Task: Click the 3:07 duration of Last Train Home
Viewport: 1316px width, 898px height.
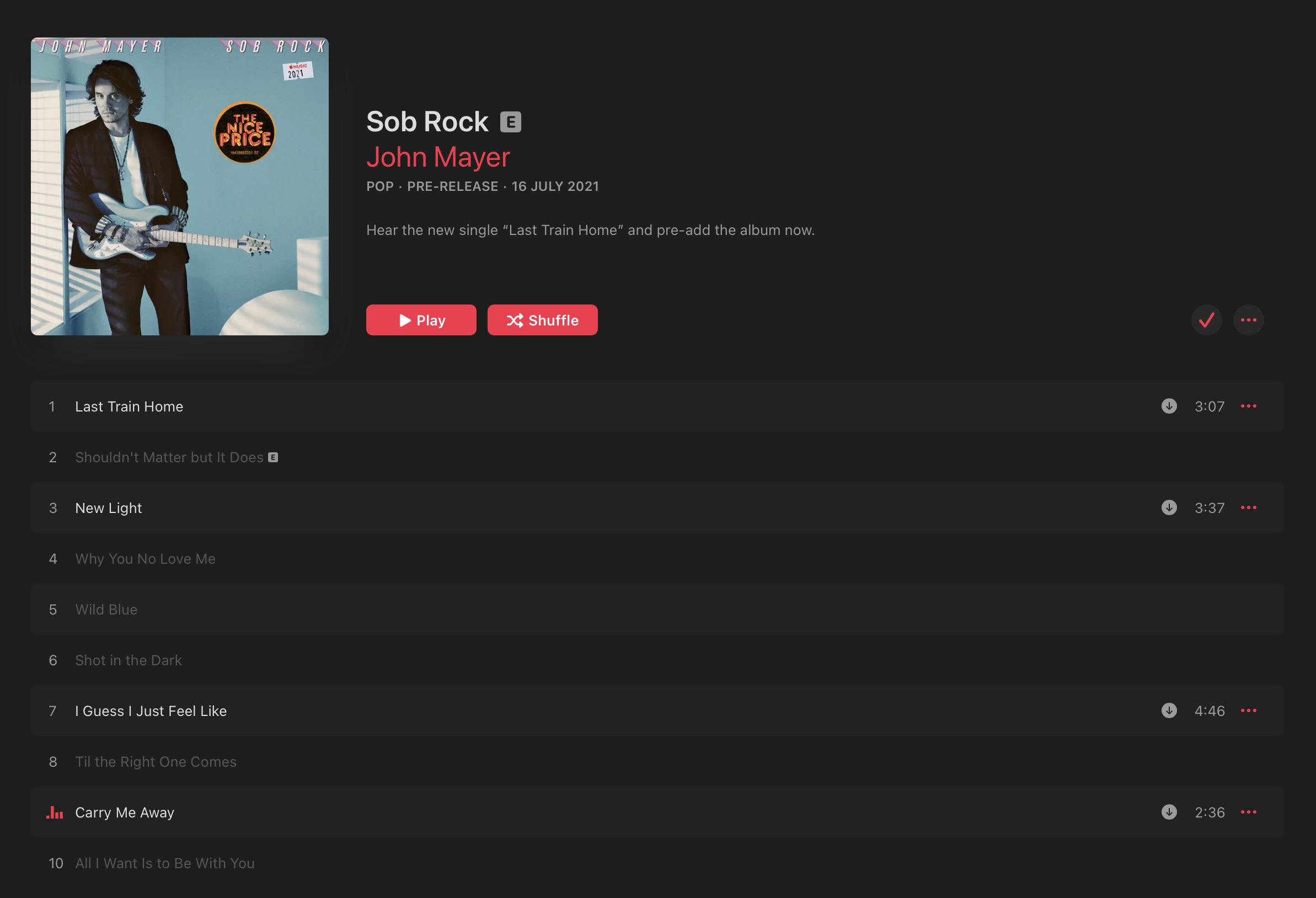Action: [x=1210, y=406]
